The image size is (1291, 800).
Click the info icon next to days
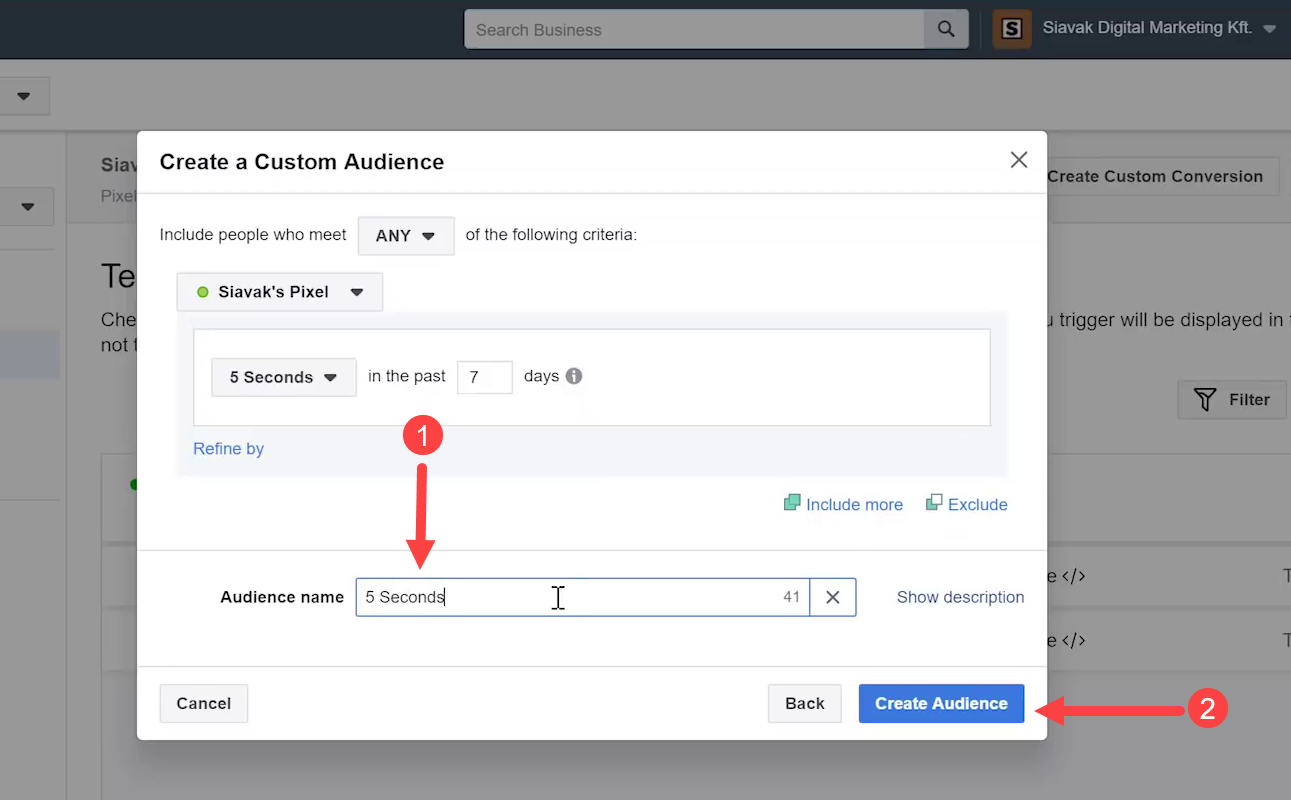[x=574, y=376]
